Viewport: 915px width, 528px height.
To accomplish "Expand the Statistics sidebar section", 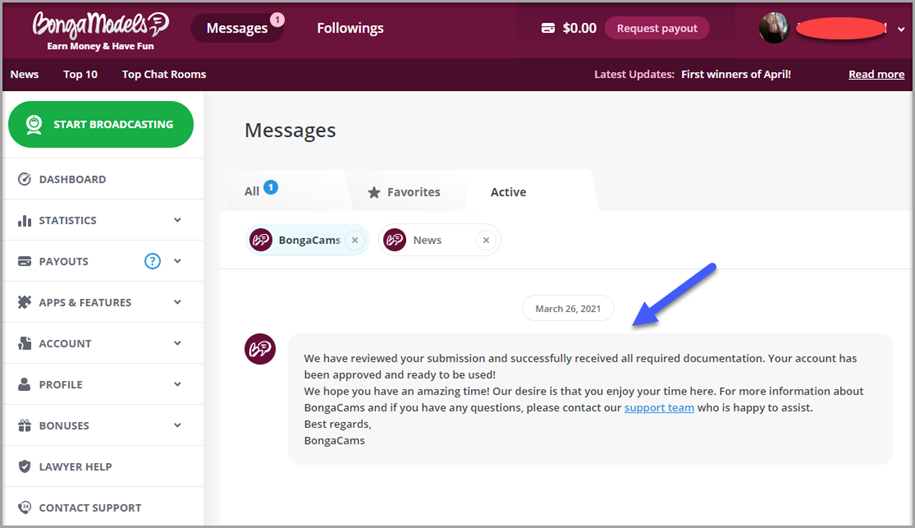I will [x=177, y=220].
